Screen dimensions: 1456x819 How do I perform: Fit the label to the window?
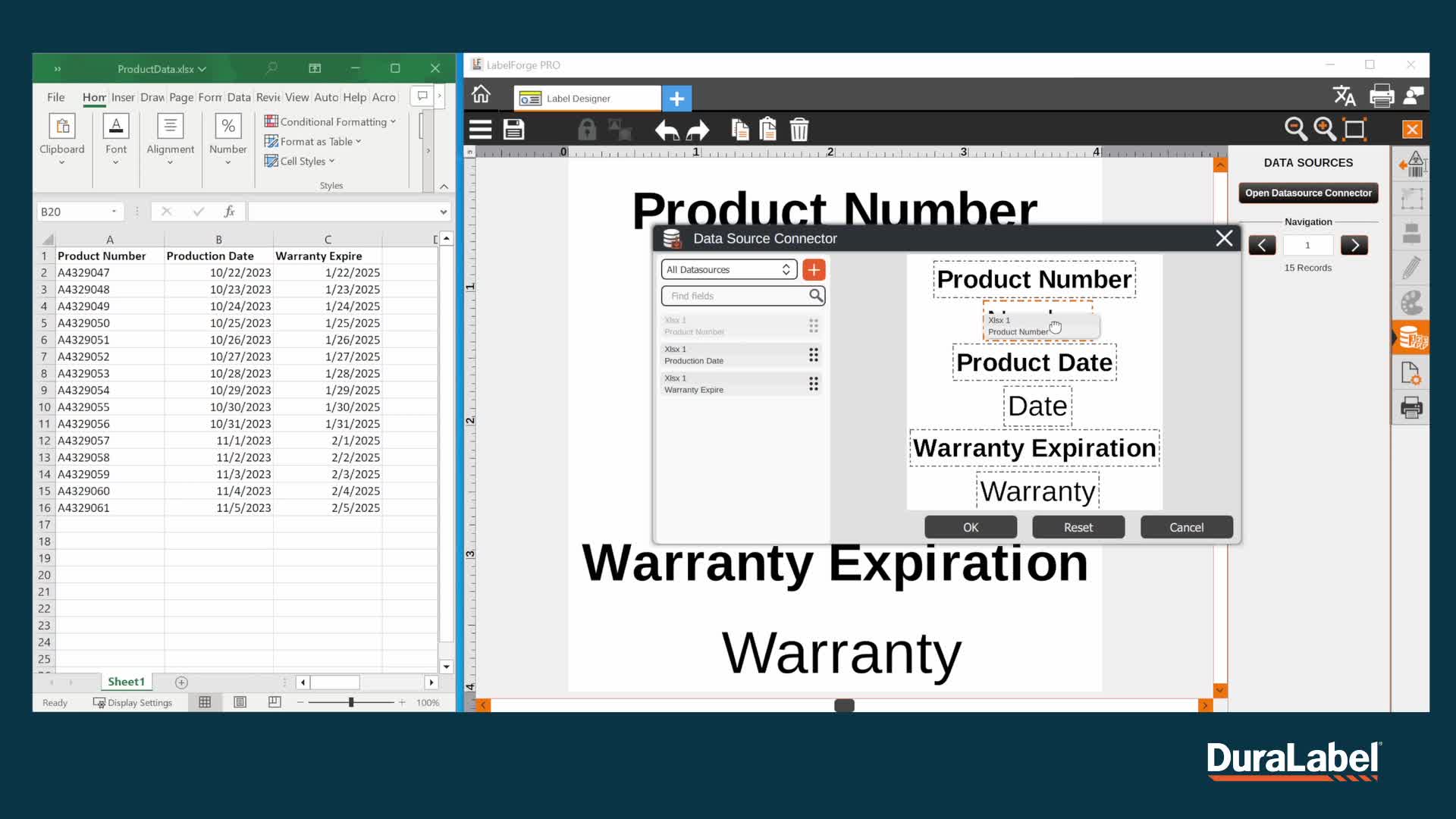1354,130
